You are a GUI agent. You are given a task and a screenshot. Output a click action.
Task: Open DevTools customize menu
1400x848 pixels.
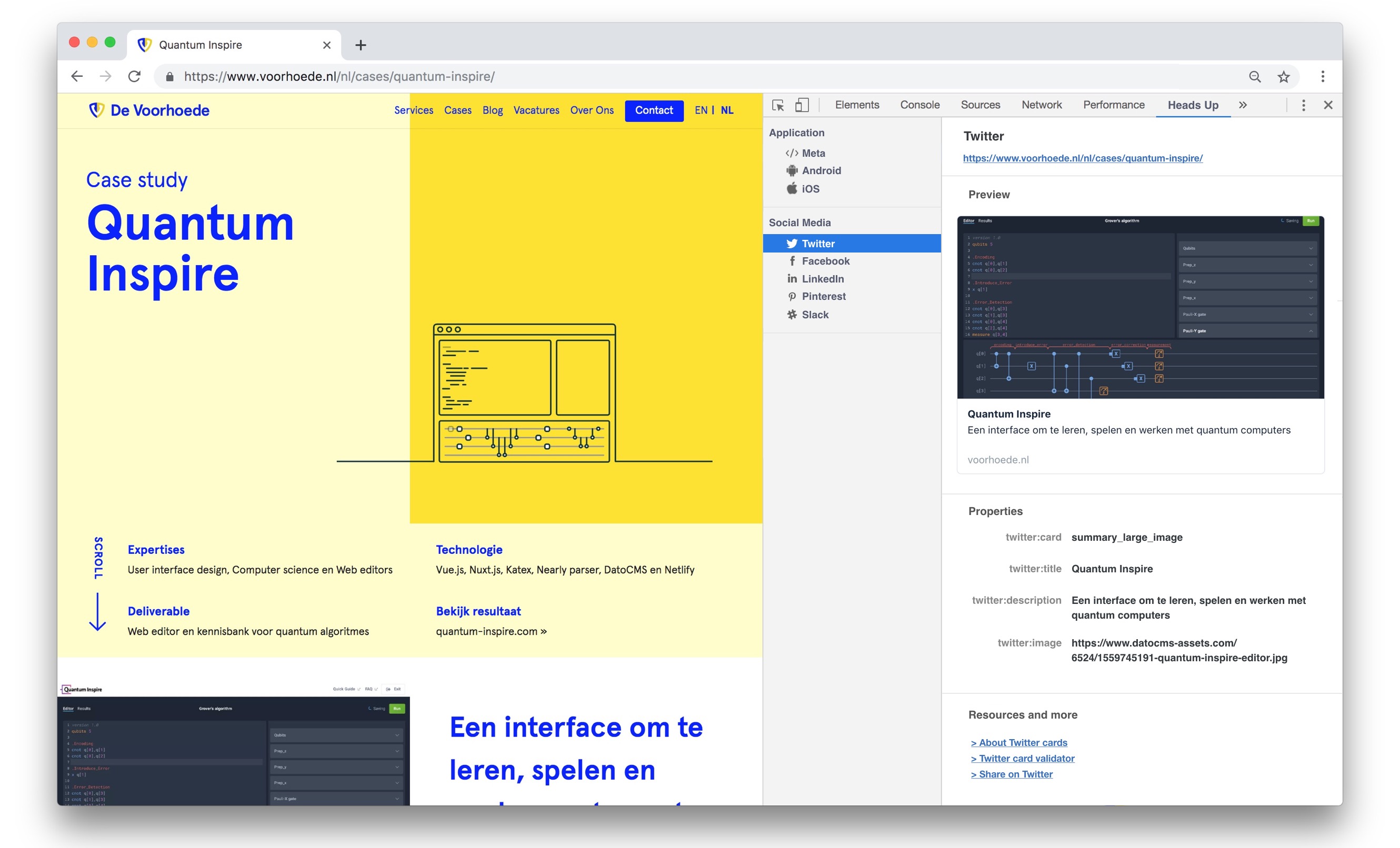pyautogui.click(x=1303, y=105)
